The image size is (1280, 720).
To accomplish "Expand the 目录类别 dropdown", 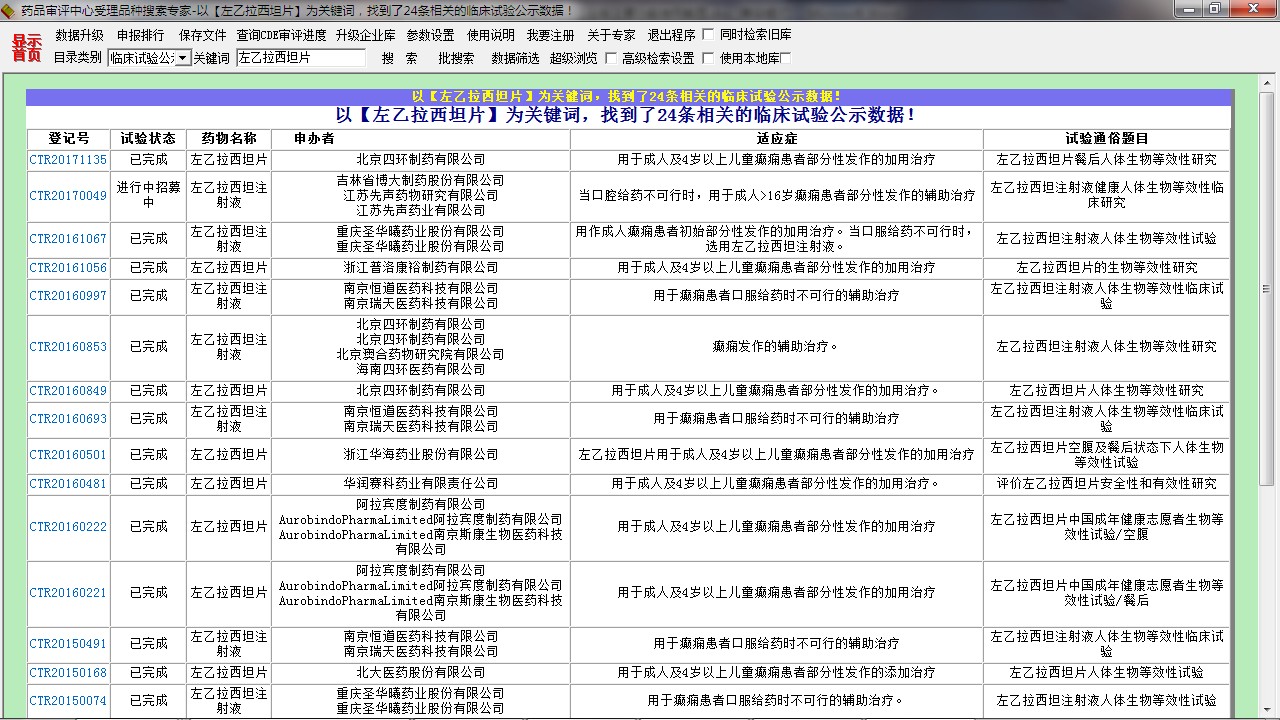I will tap(182, 58).
